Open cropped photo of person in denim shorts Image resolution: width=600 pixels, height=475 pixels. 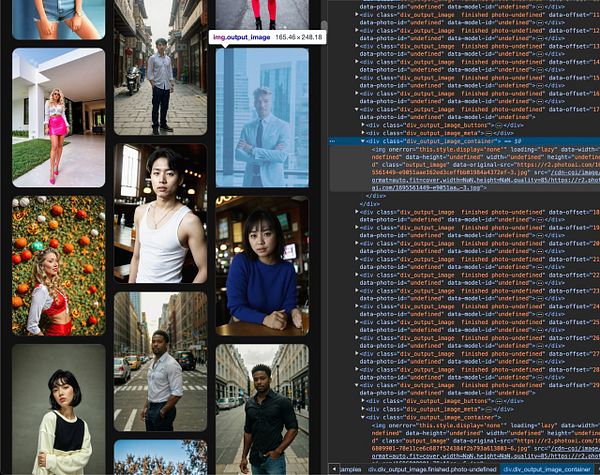tap(59, 19)
